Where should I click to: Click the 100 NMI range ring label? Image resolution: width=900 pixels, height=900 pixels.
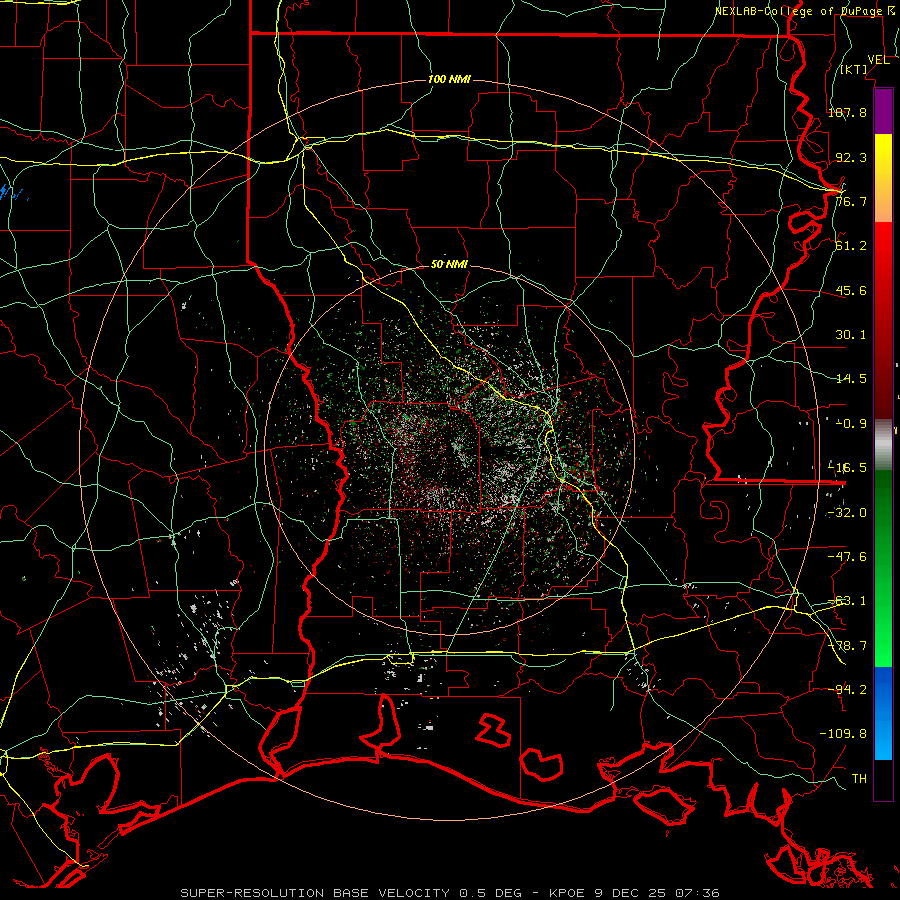(x=449, y=79)
